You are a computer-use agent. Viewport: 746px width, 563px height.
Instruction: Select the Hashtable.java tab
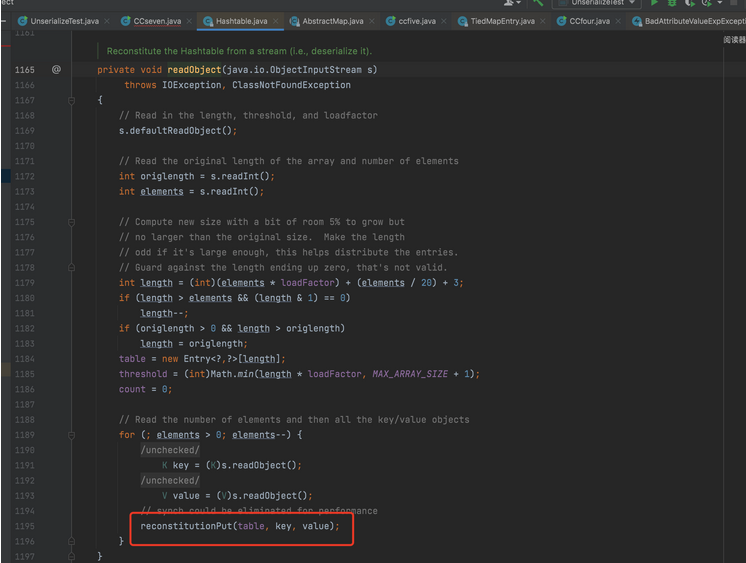click(x=241, y=21)
